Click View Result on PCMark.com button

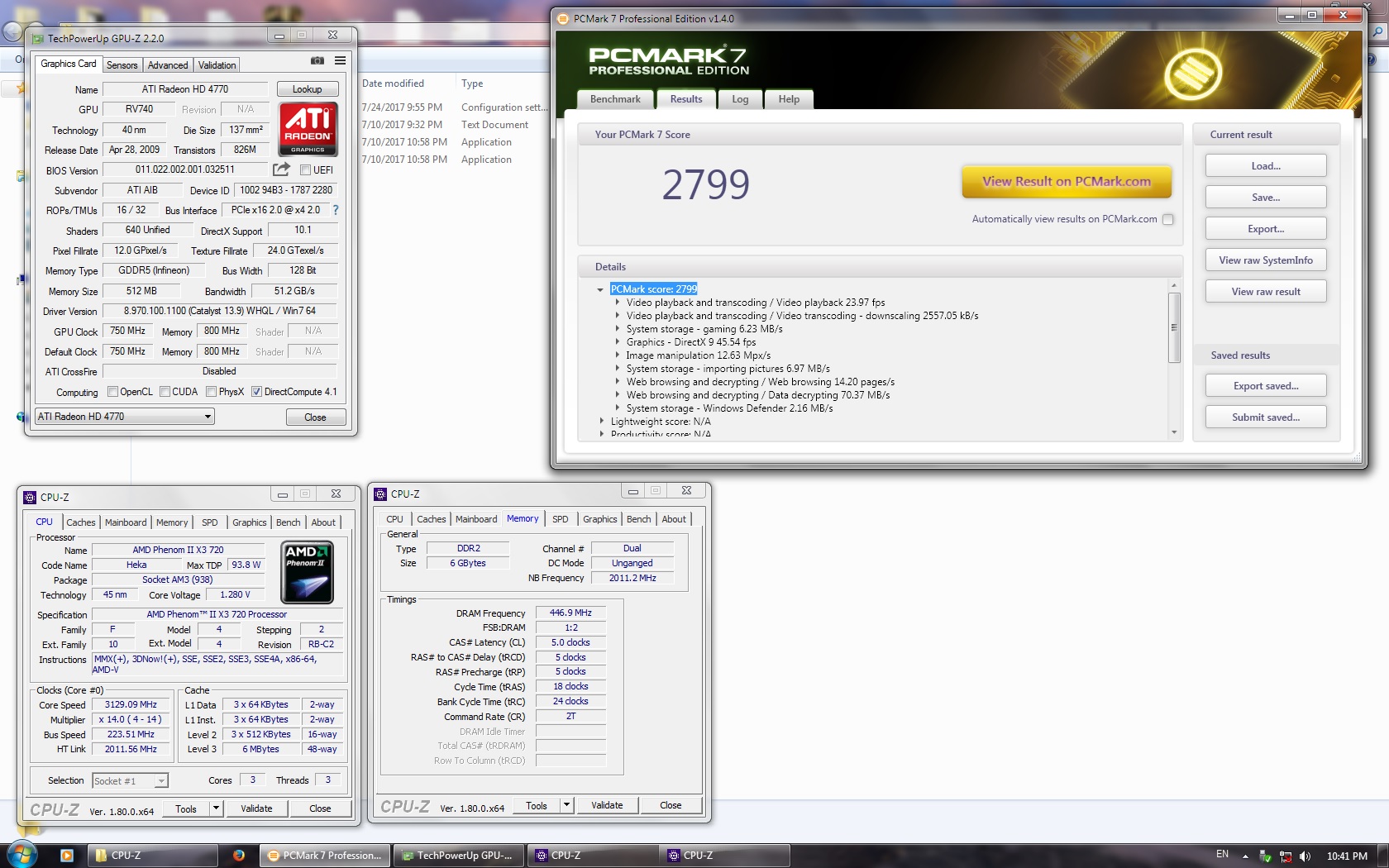click(1067, 182)
